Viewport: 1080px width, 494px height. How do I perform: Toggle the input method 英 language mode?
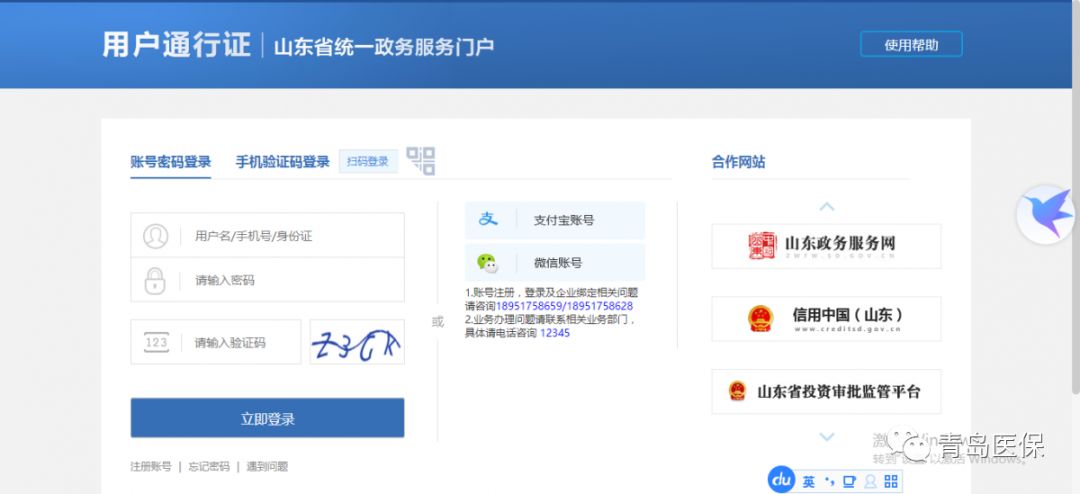808,481
